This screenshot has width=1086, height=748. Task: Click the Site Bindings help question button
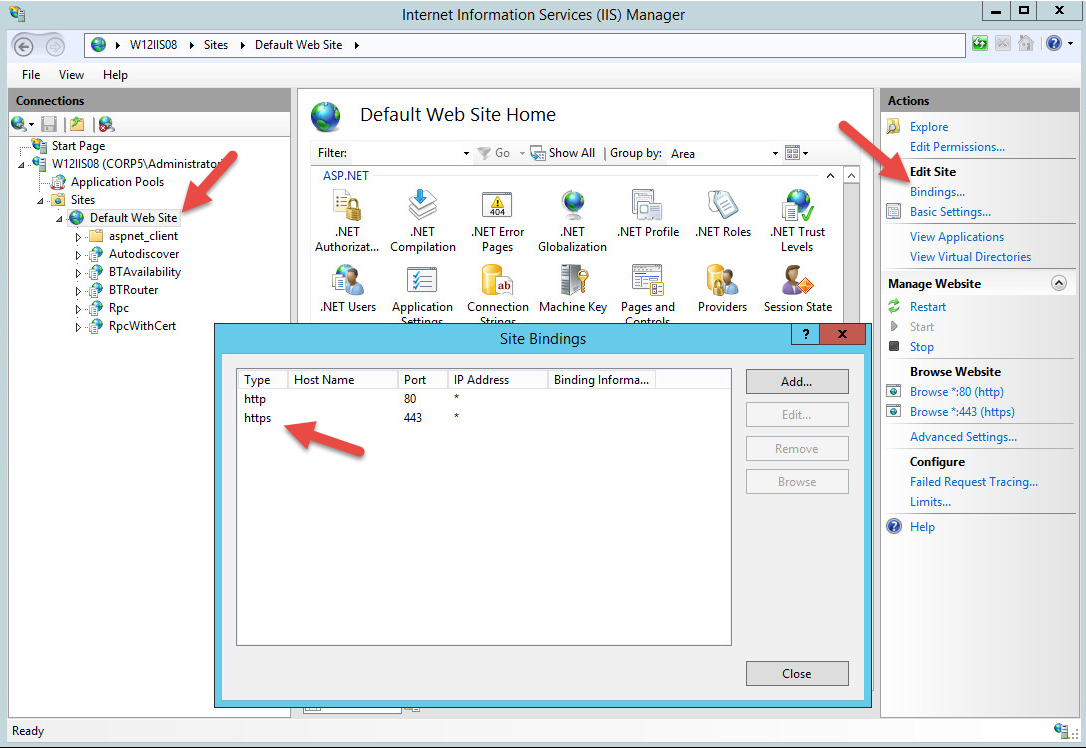click(x=805, y=334)
